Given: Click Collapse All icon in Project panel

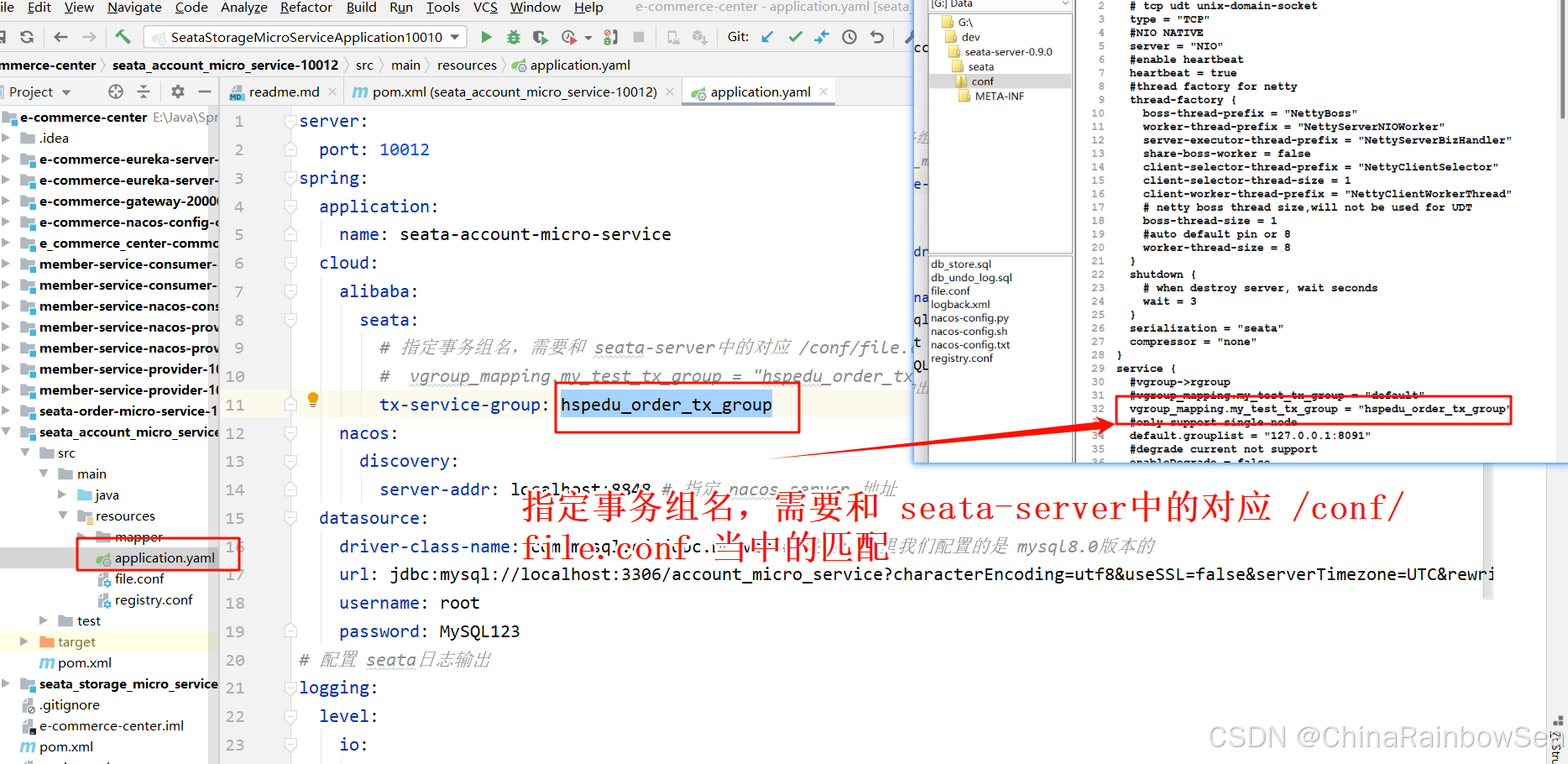Looking at the screenshot, I should [x=144, y=92].
